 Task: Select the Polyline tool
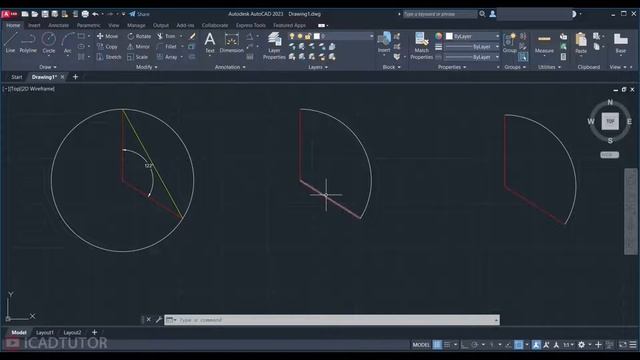[x=28, y=42]
